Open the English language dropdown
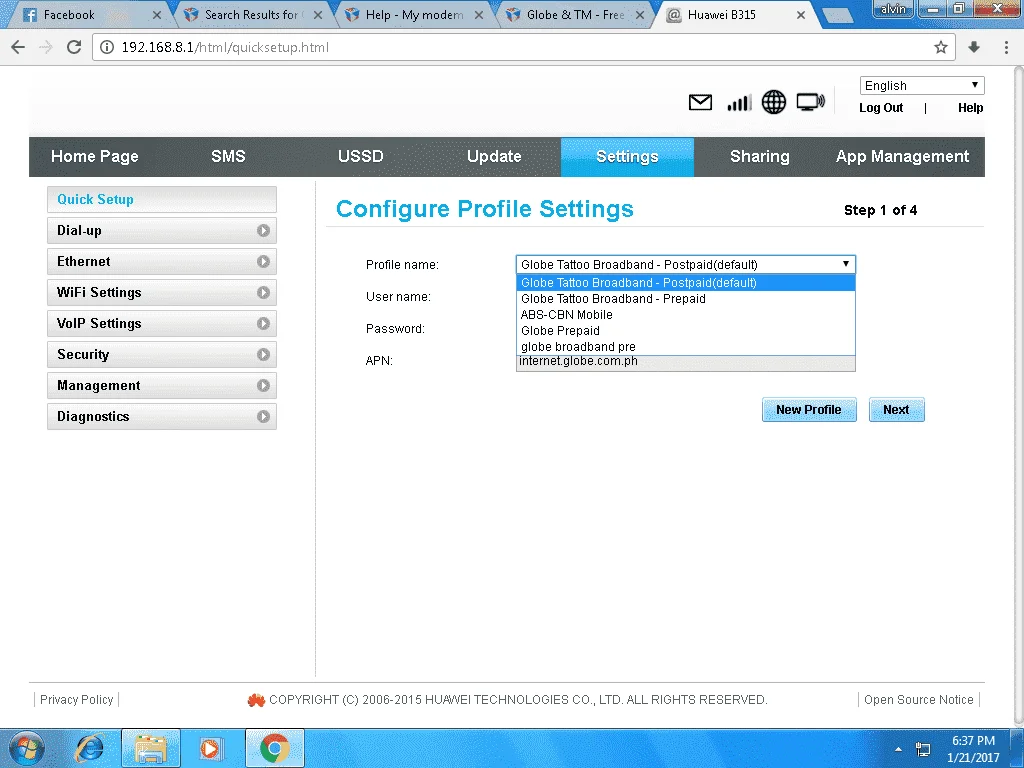Image resolution: width=1024 pixels, height=768 pixels. (x=921, y=86)
